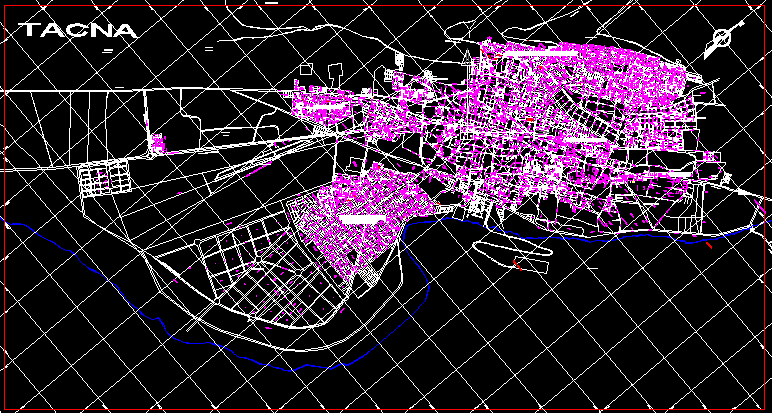772x413 pixels.
Task: Select the small isolated street grid on the left
Action: 105,180
